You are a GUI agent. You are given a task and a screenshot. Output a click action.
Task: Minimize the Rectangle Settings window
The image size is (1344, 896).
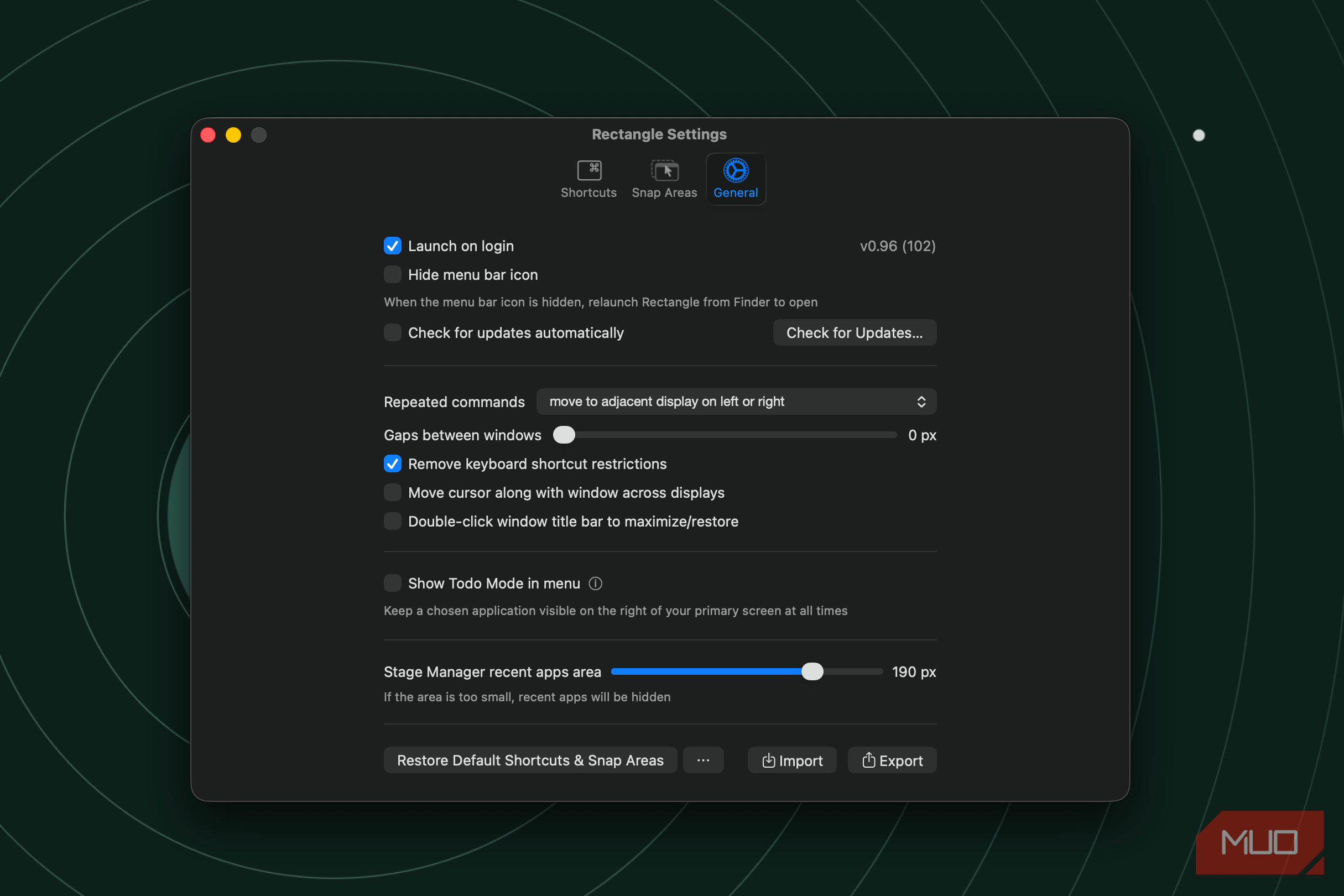coord(233,135)
